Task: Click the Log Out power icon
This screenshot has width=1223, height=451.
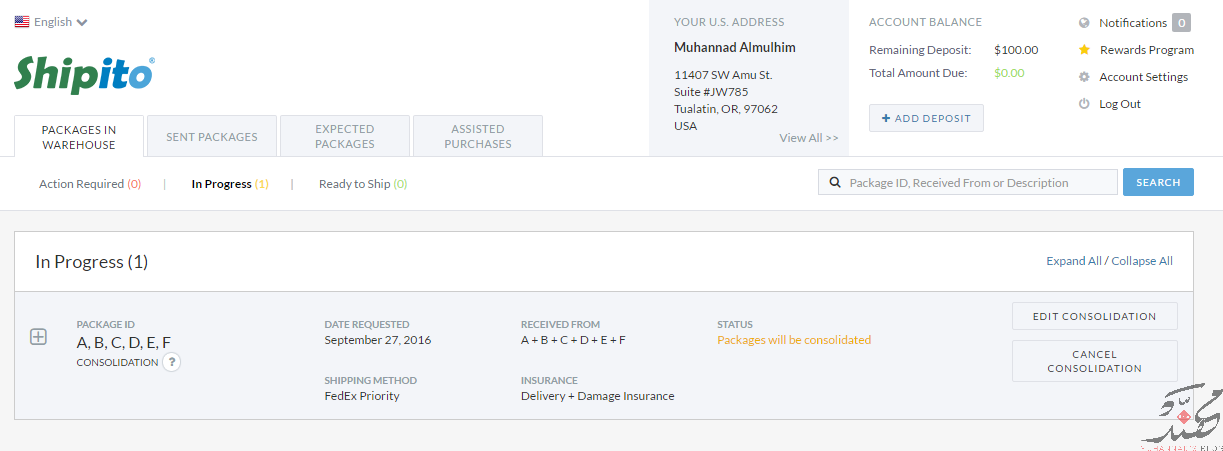Action: click(1084, 104)
